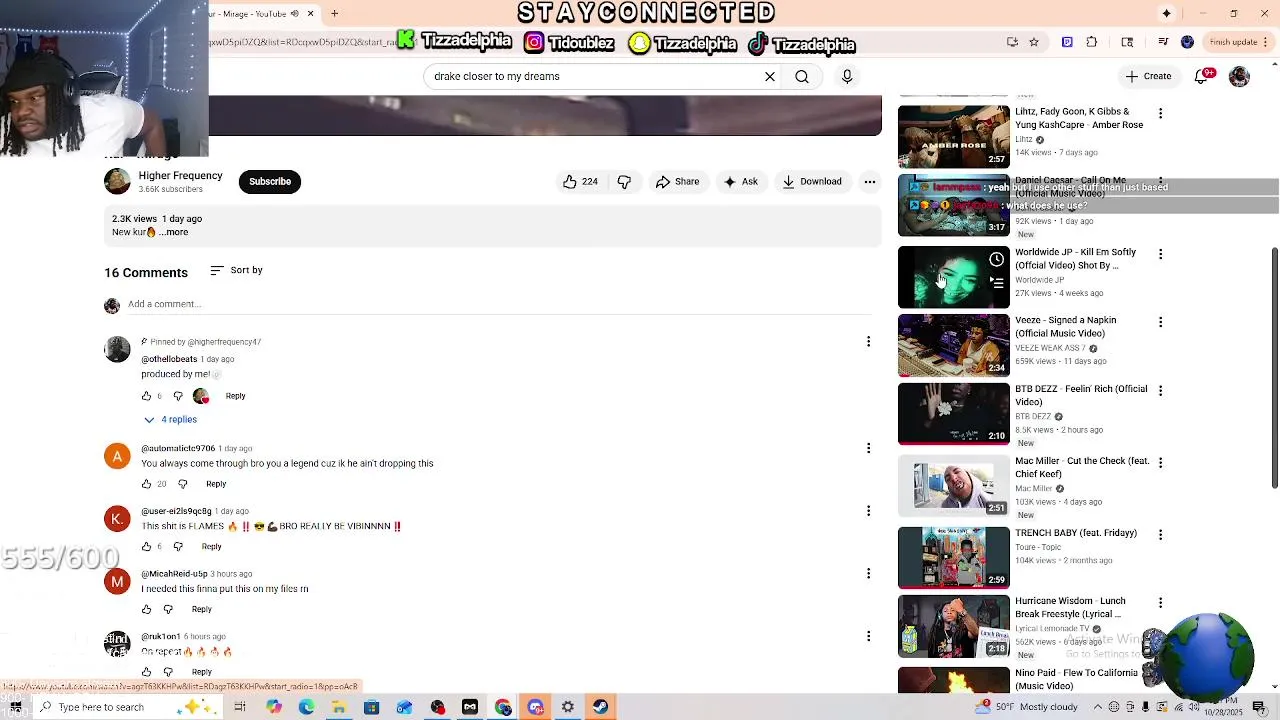Screen dimensions: 1280x720
Task: Like the @automaticte9706 comment
Action: (146, 484)
